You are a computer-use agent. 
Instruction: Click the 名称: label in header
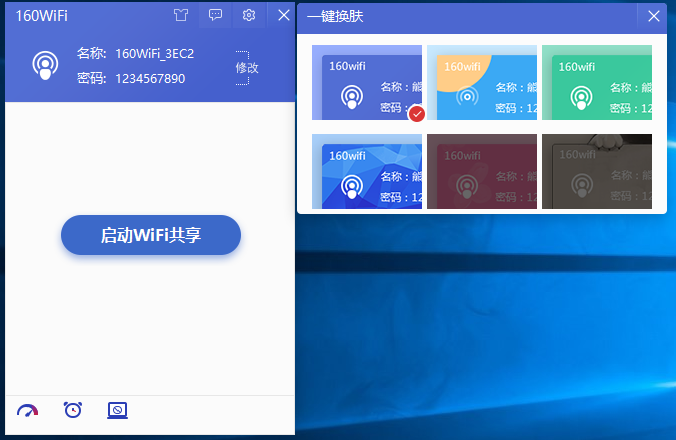click(91, 53)
